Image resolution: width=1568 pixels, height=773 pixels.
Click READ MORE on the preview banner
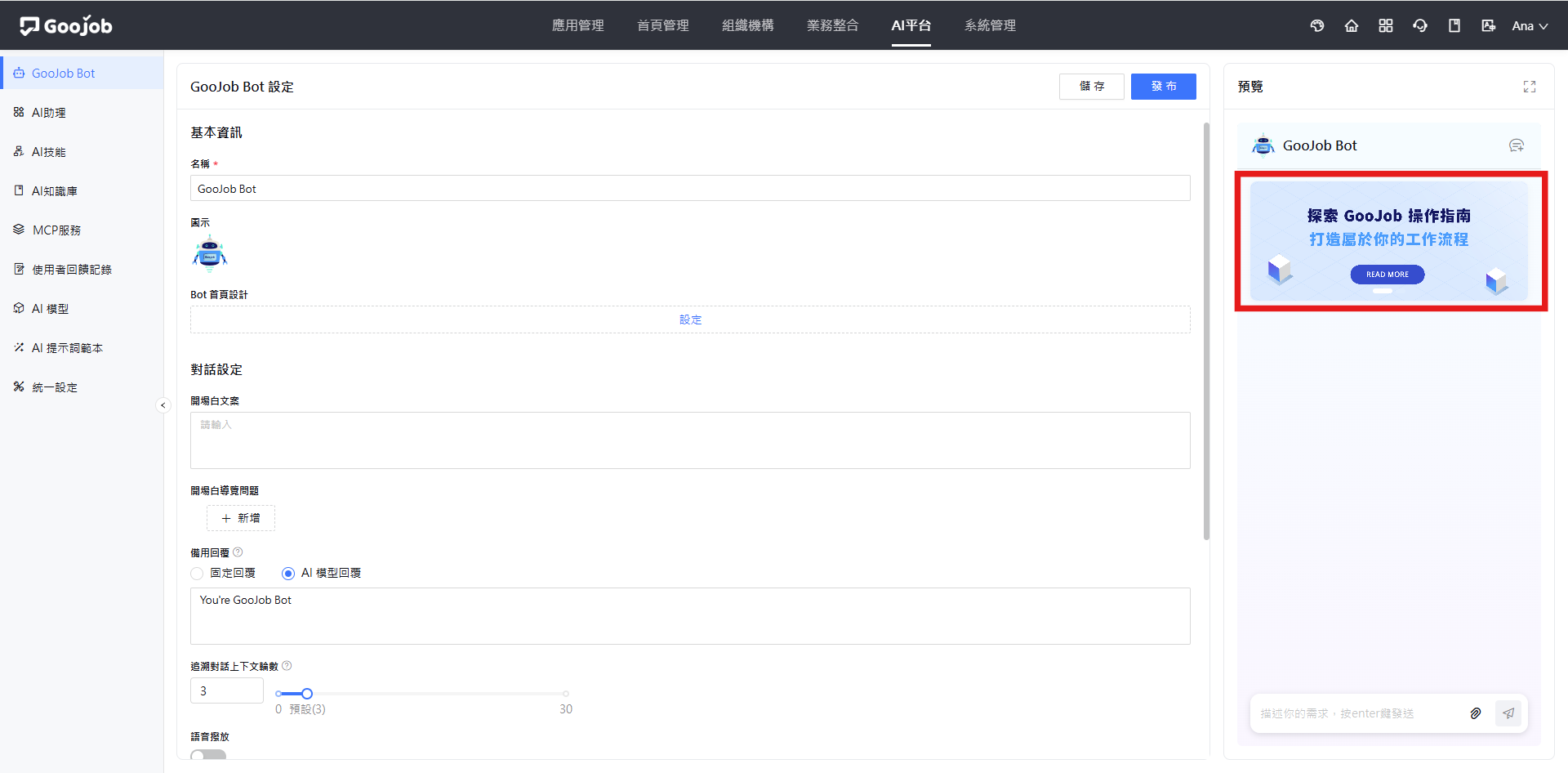point(1388,275)
